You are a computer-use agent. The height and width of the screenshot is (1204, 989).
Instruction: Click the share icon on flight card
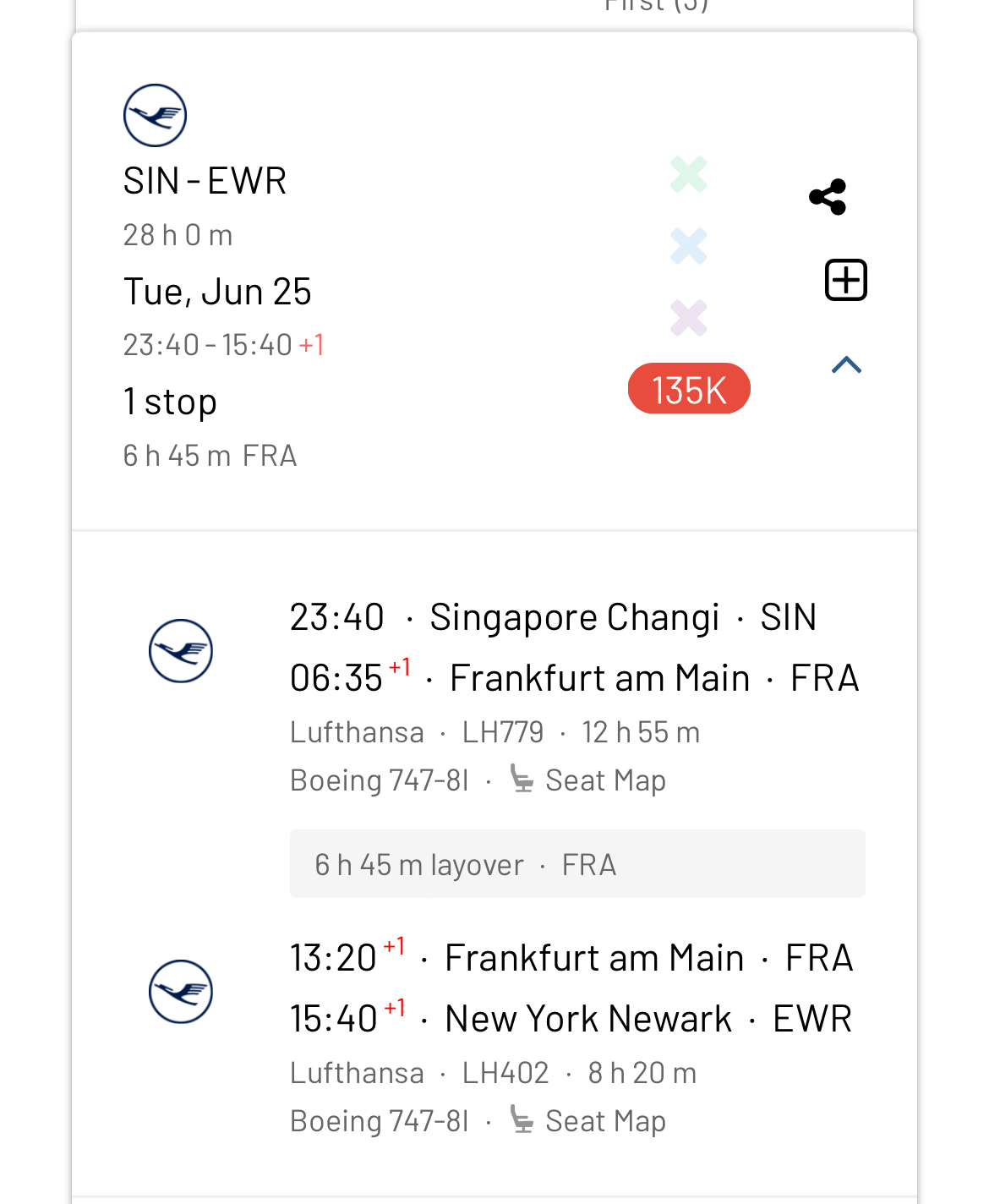pos(828,197)
